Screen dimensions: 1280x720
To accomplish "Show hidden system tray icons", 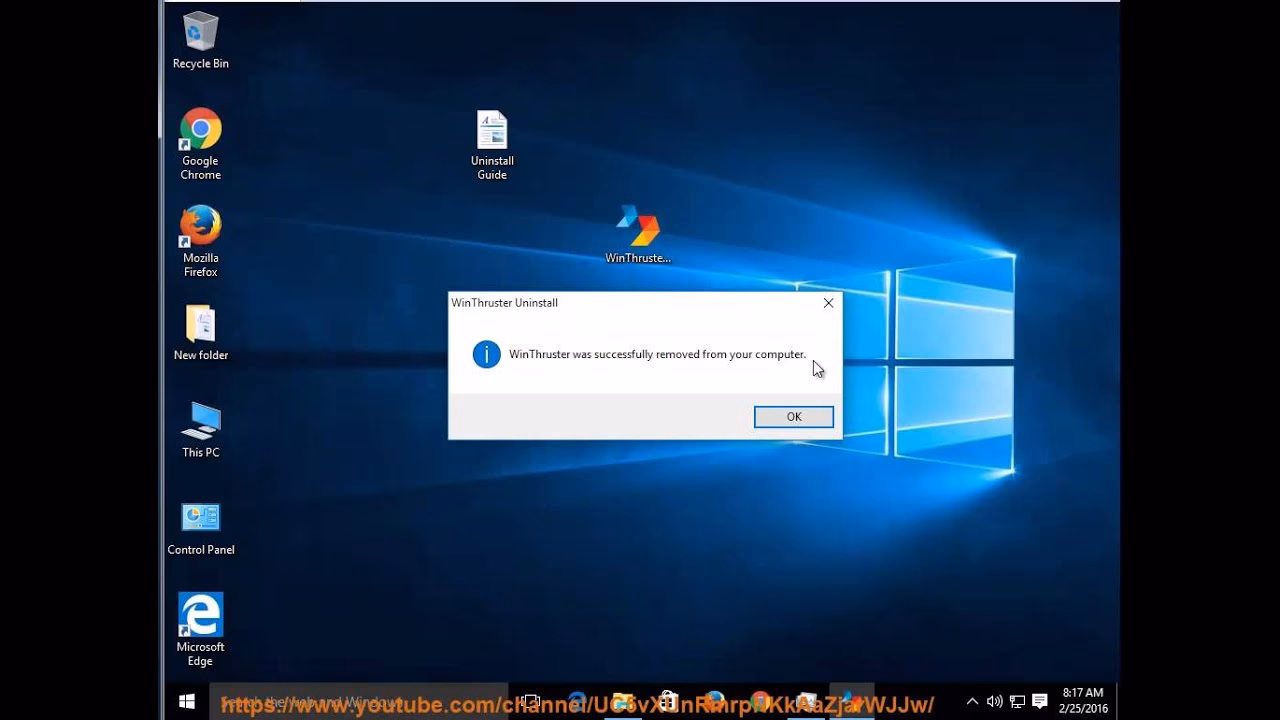I will pos(972,701).
